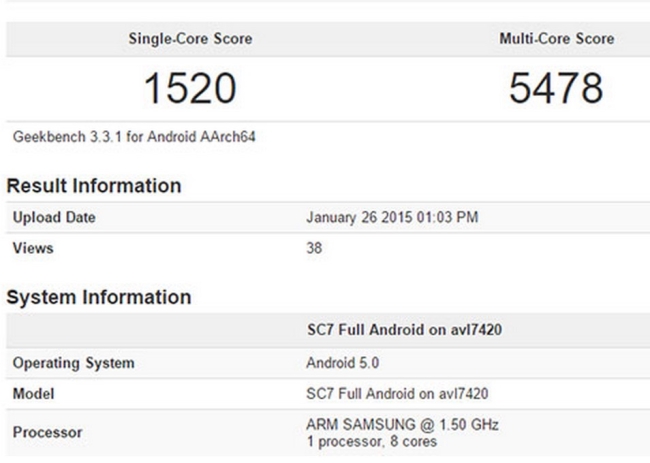This screenshot has width=650, height=463.
Task: Select the 1520 single-core score value
Action: (189, 89)
